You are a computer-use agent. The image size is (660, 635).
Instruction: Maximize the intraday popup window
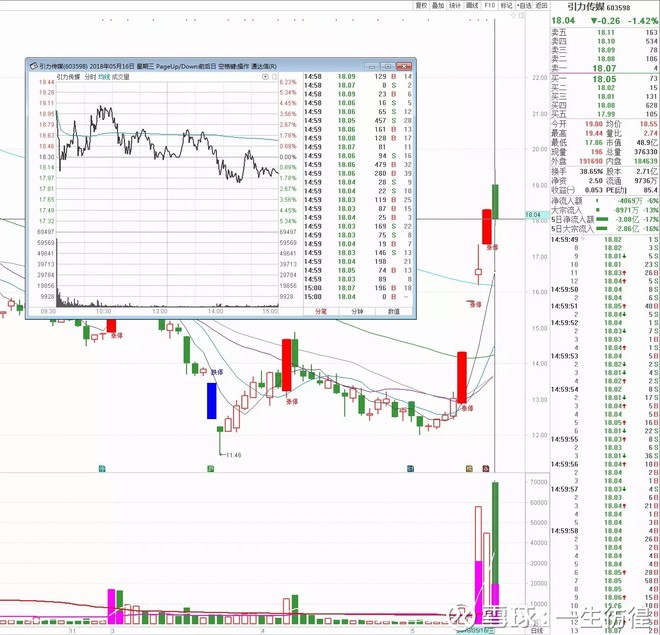pos(388,66)
